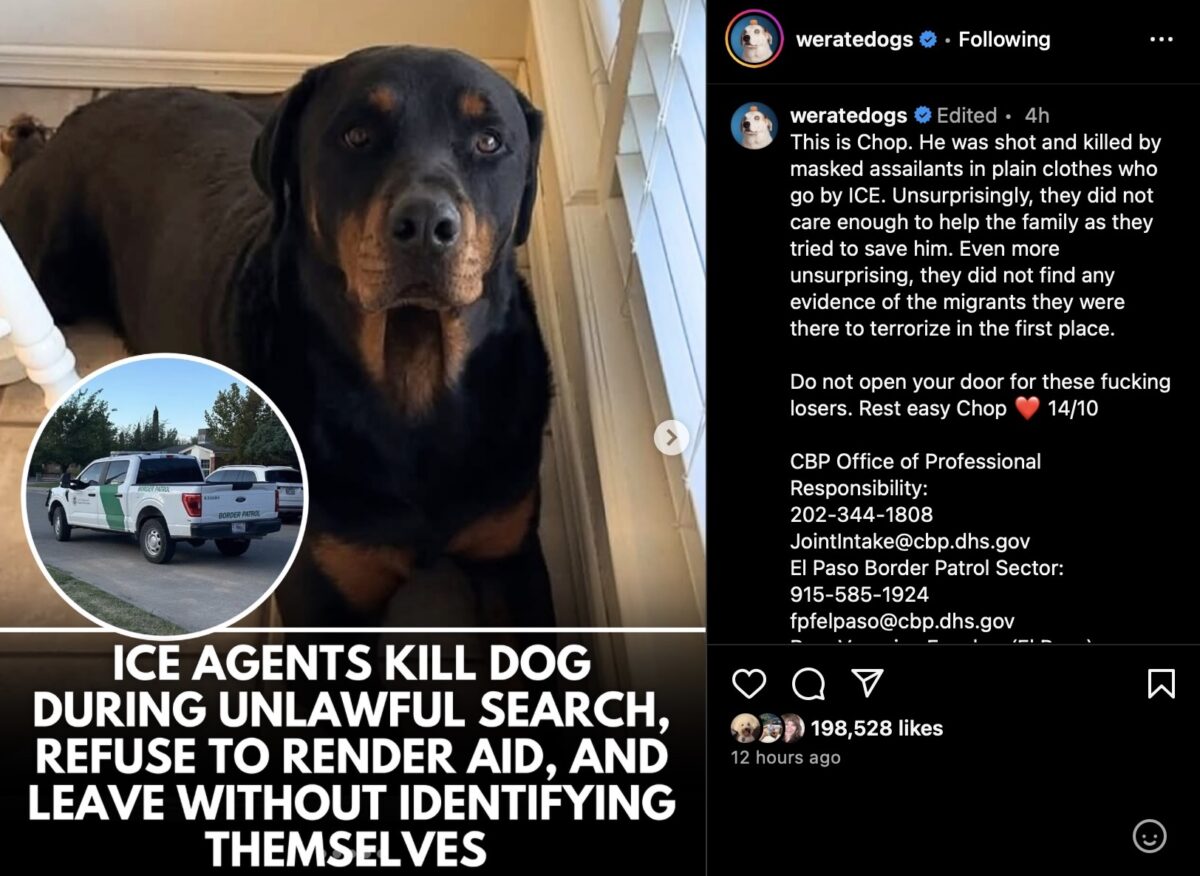Like the post with the heart icon
Screen dimensions: 1200x876
coord(749,684)
